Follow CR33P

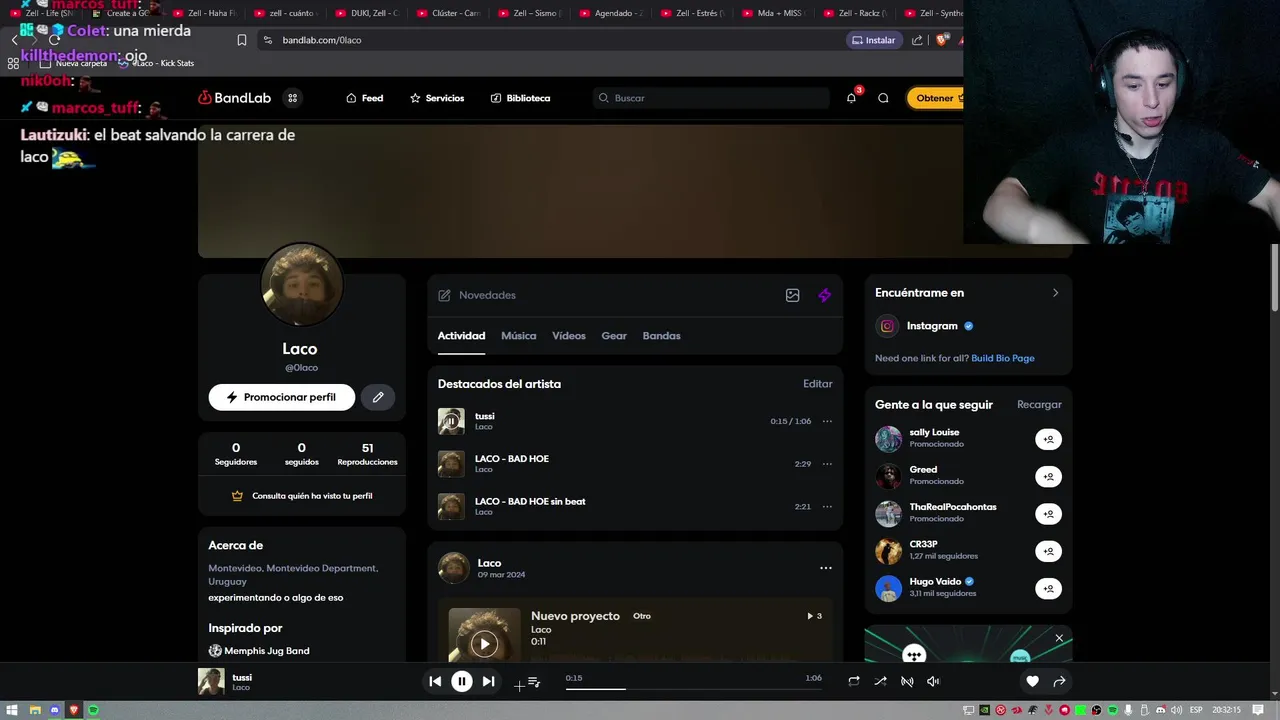[1048, 551]
